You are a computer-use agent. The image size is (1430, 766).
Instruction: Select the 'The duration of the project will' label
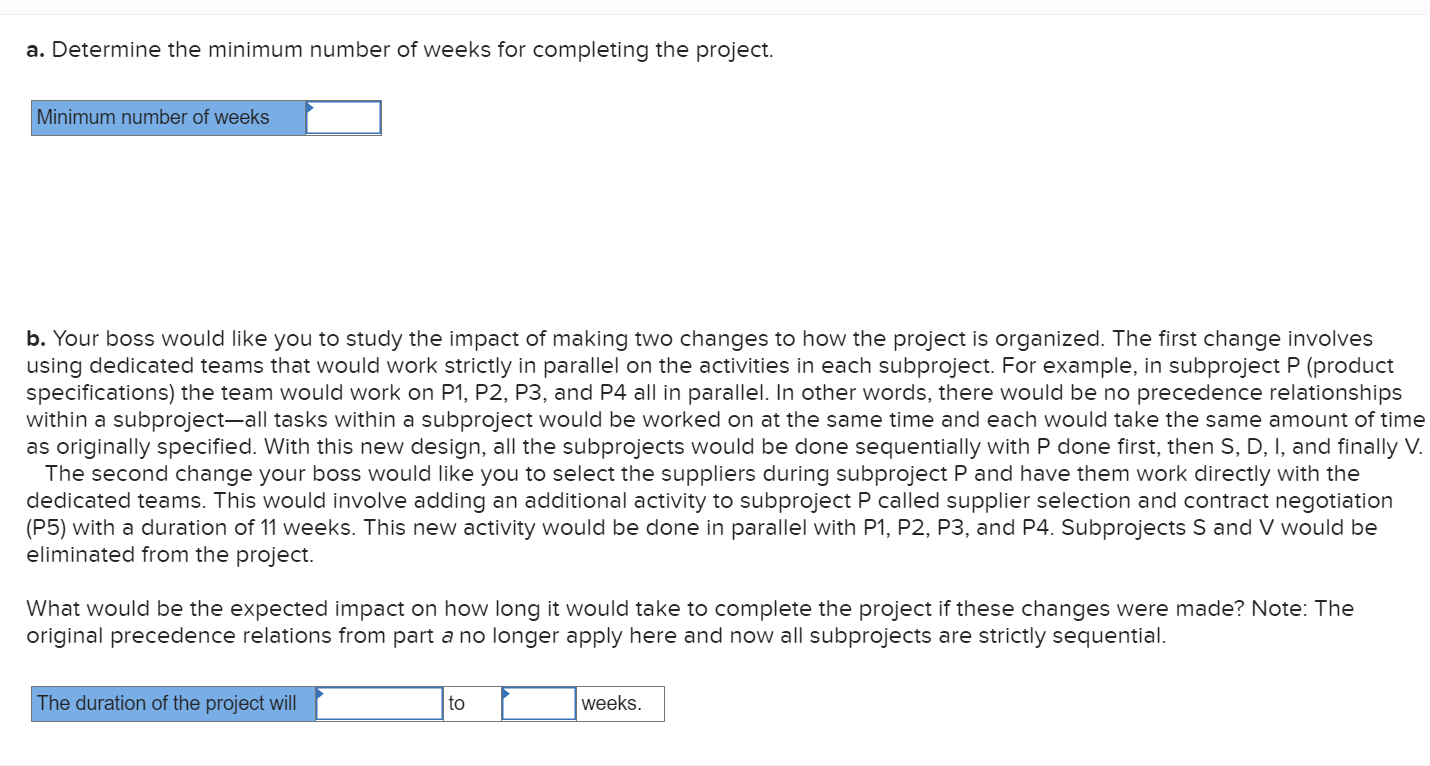(170, 703)
